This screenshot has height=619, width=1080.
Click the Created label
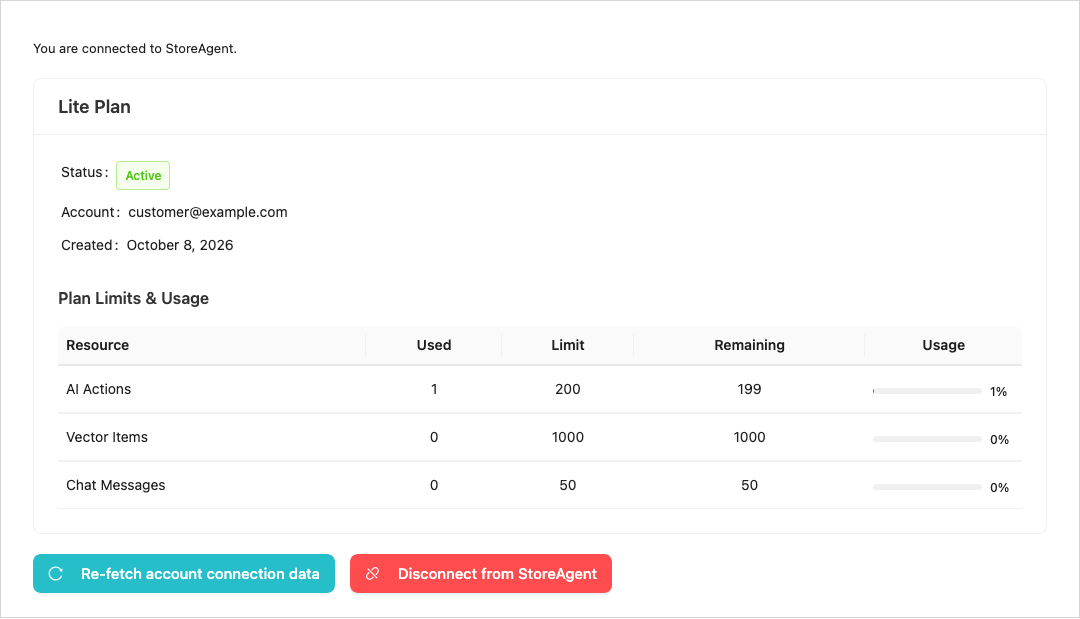coord(90,245)
